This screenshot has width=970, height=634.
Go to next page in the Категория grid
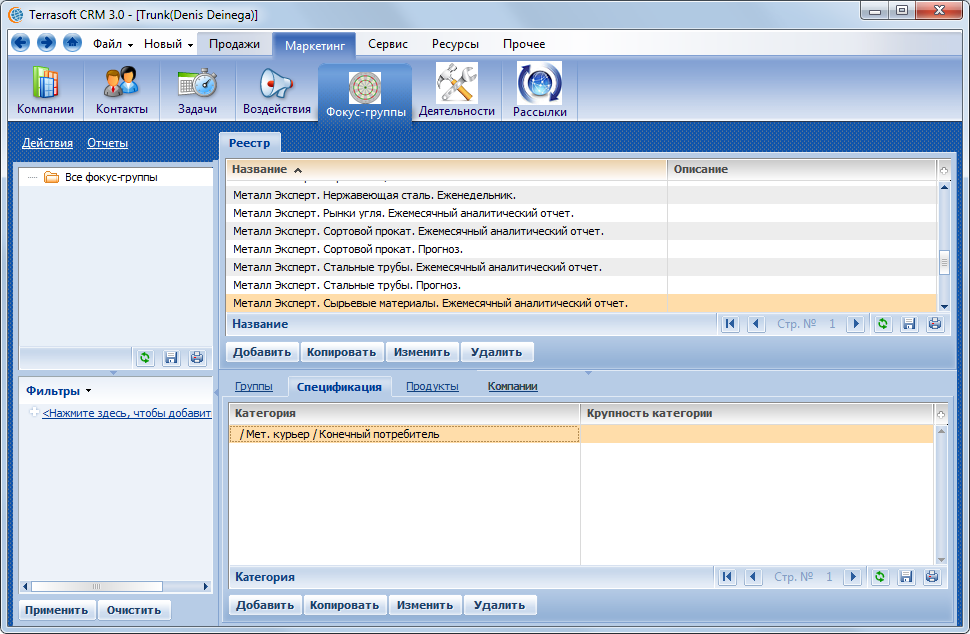tap(853, 576)
